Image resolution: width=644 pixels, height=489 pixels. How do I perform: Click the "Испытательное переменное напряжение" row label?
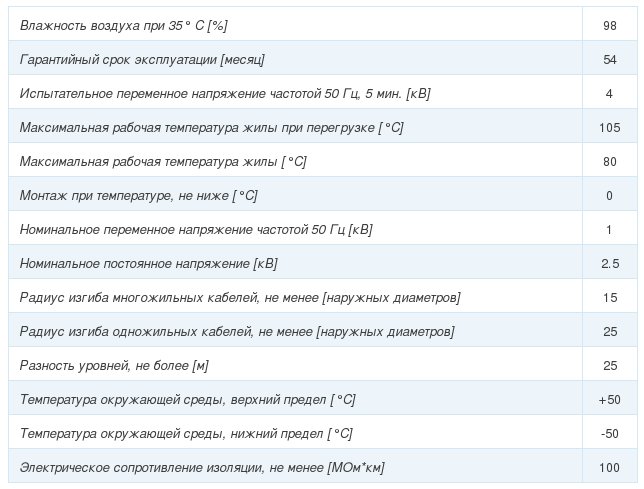(225, 94)
